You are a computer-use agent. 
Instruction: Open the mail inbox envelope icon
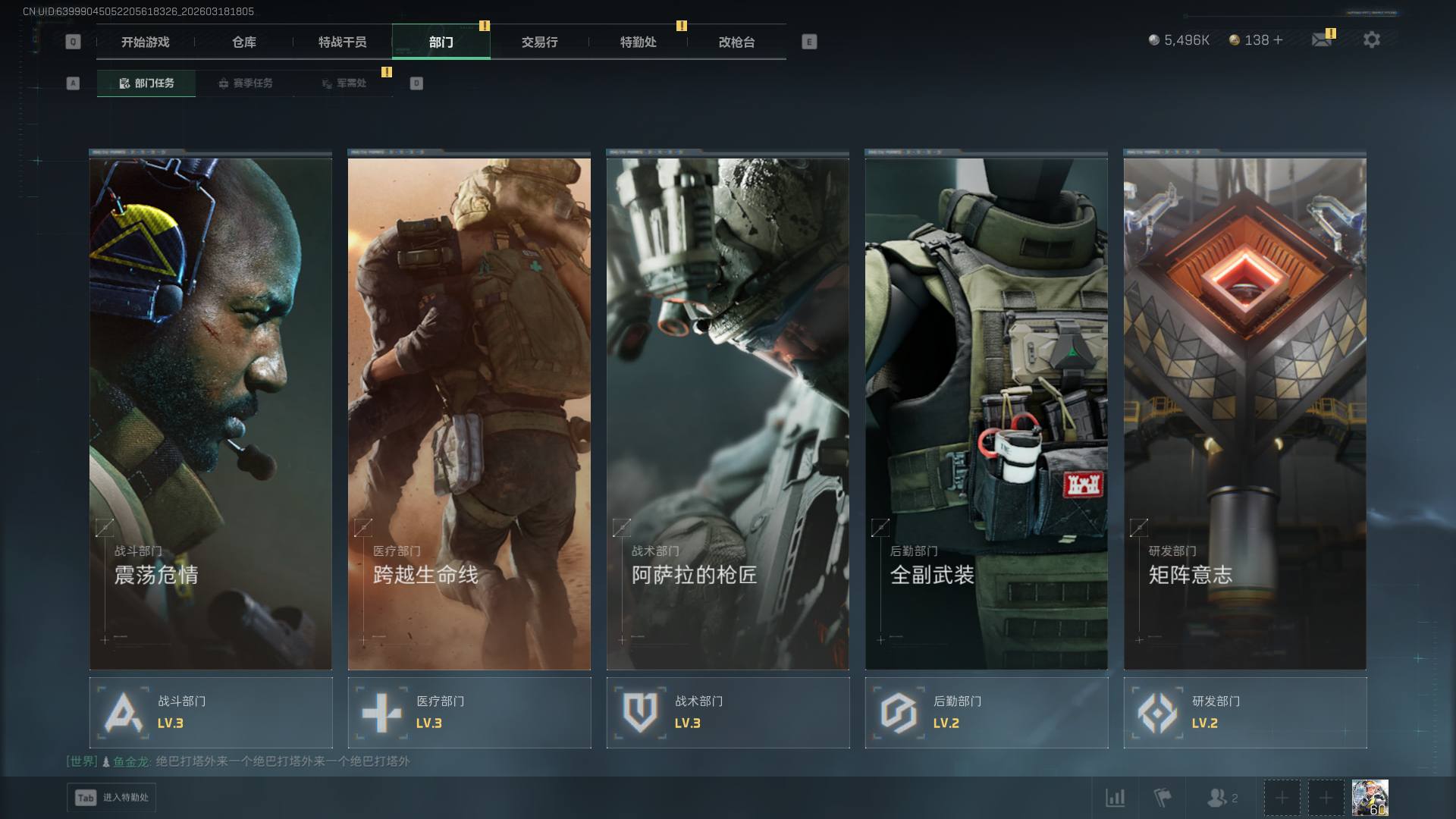pyautogui.click(x=1321, y=40)
